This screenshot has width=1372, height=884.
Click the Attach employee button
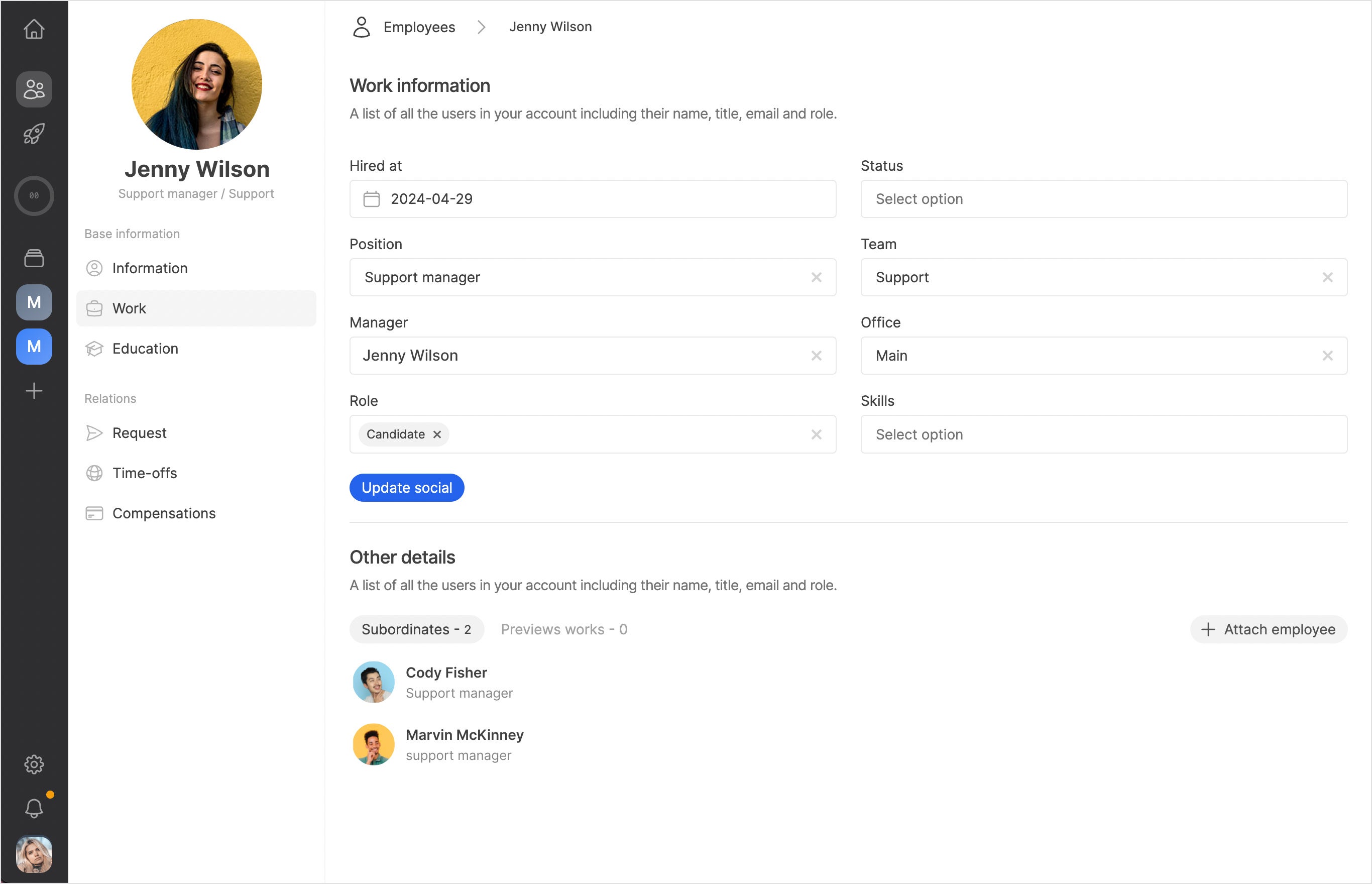tap(1268, 630)
